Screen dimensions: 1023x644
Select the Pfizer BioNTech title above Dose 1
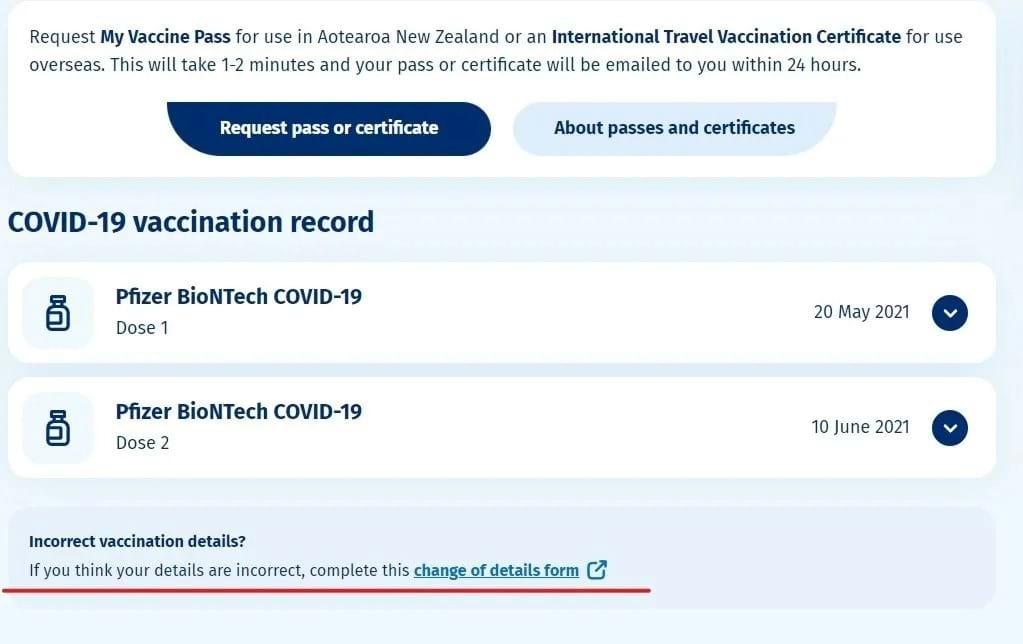pos(238,296)
